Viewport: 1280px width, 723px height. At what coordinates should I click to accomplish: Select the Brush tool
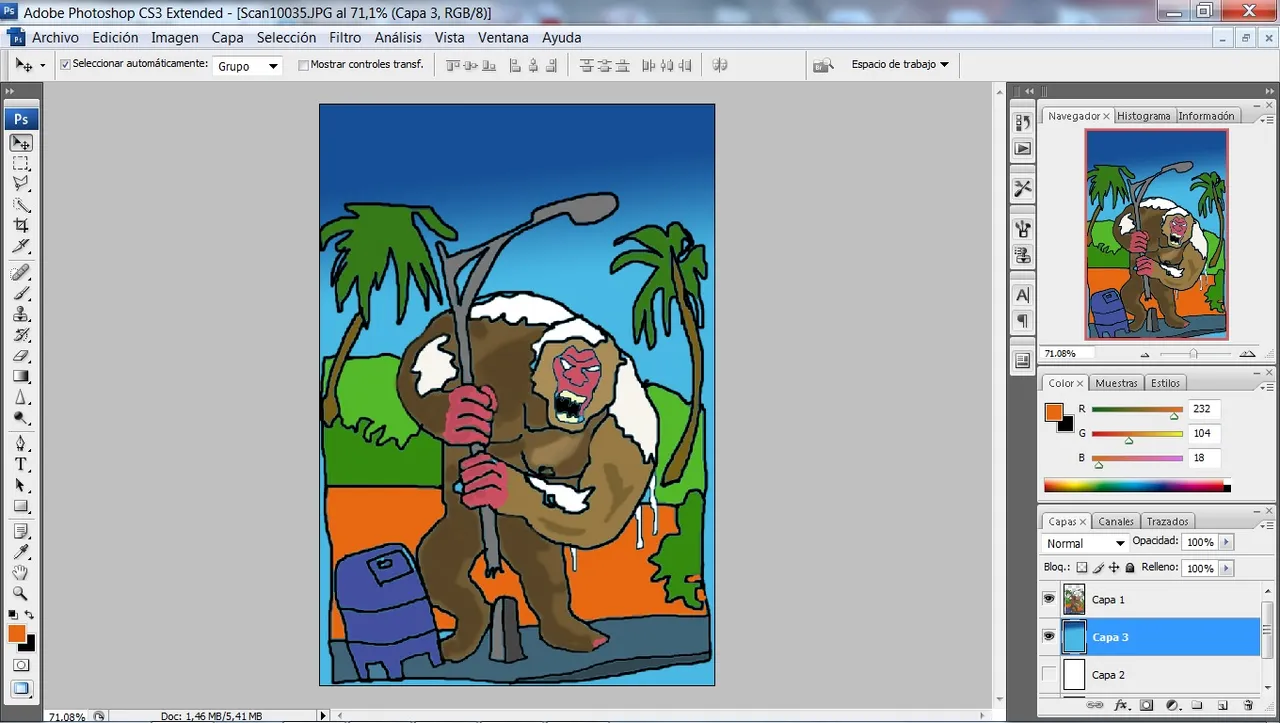21,293
